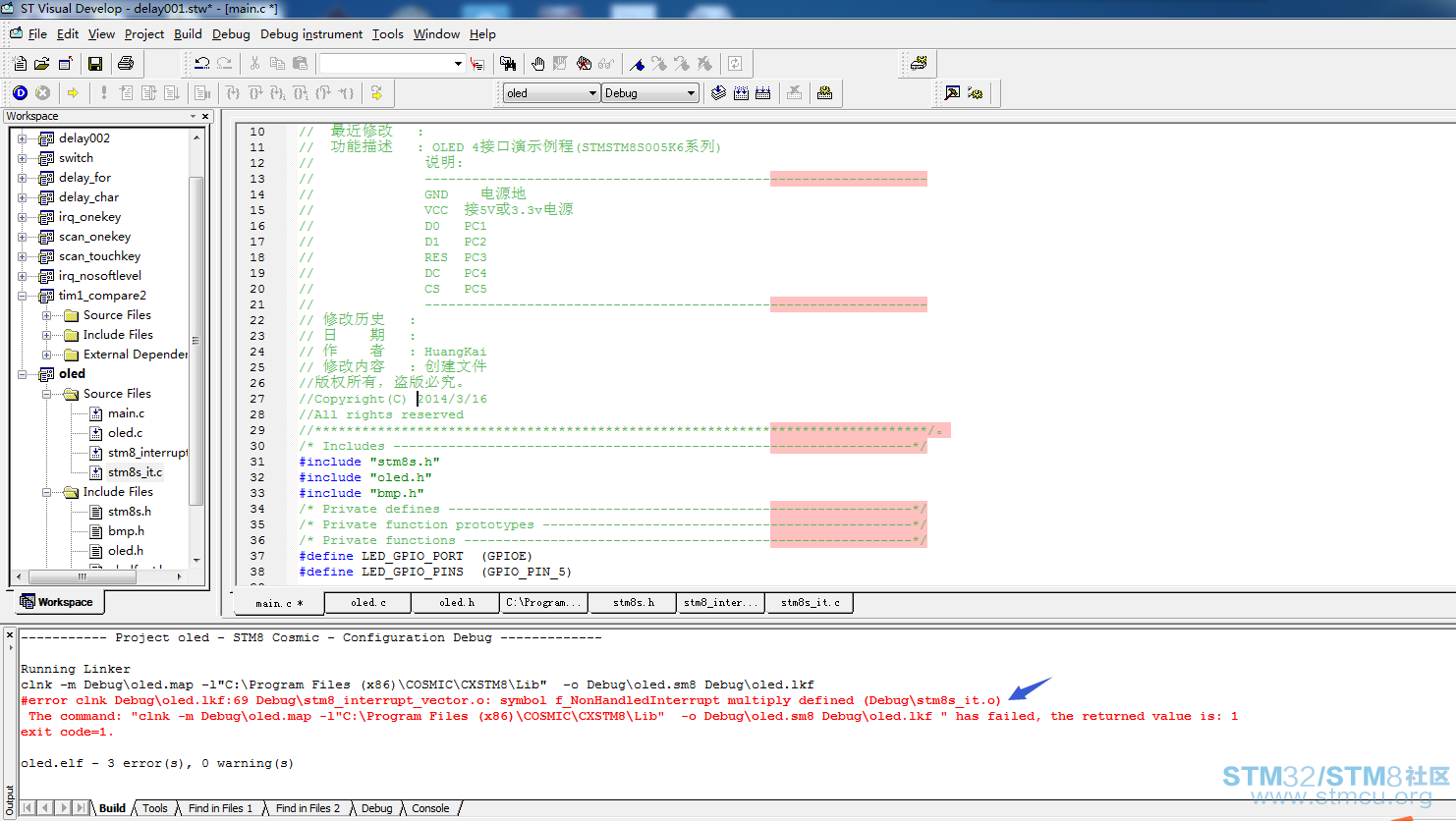Switch to the stm8s_it.c editor tab
Image resolution: width=1456 pixels, height=821 pixels.
(810, 603)
